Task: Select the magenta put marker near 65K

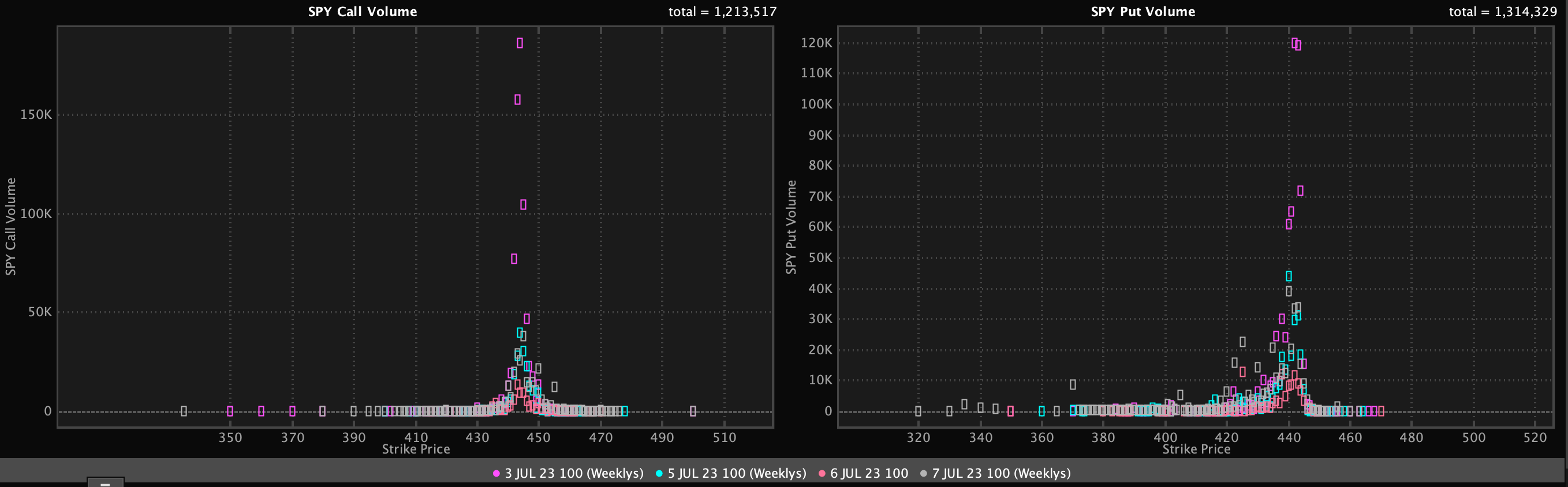Action: click(1291, 211)
